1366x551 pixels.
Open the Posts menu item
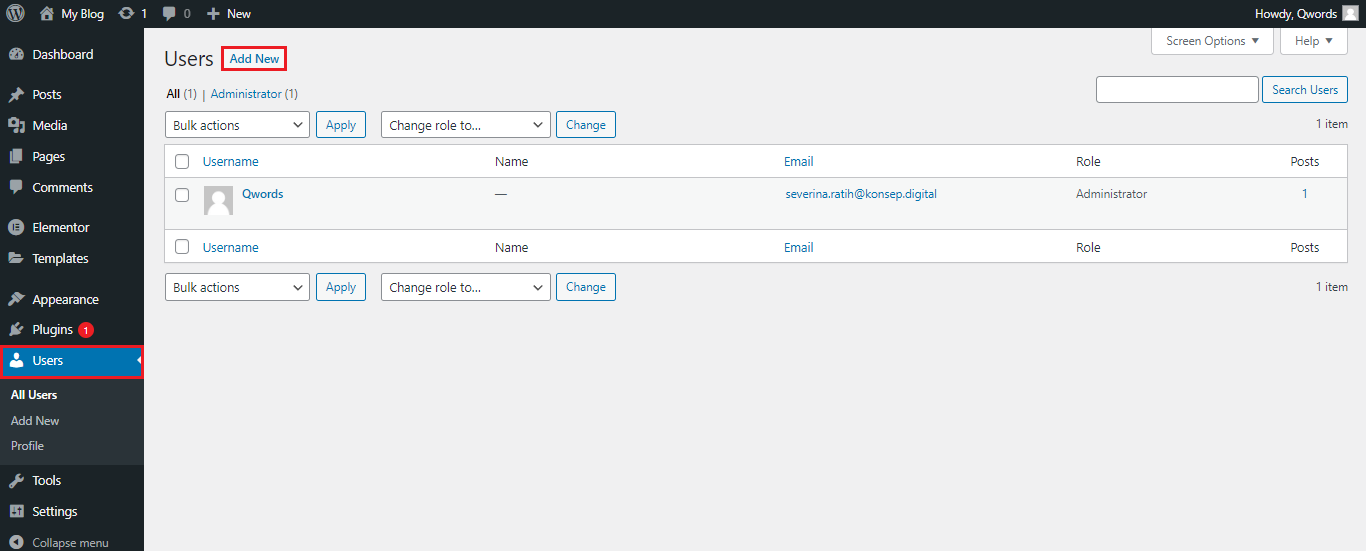[x=72, y=95]
